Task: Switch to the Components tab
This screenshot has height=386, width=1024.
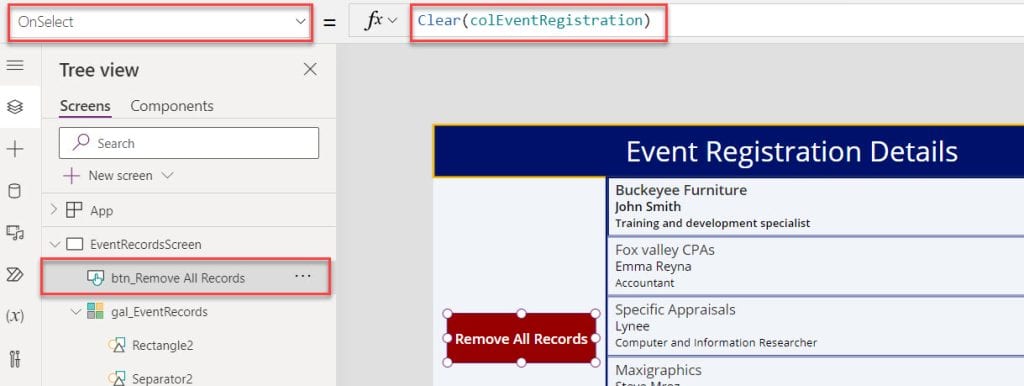Action: [x=172, y=106]
